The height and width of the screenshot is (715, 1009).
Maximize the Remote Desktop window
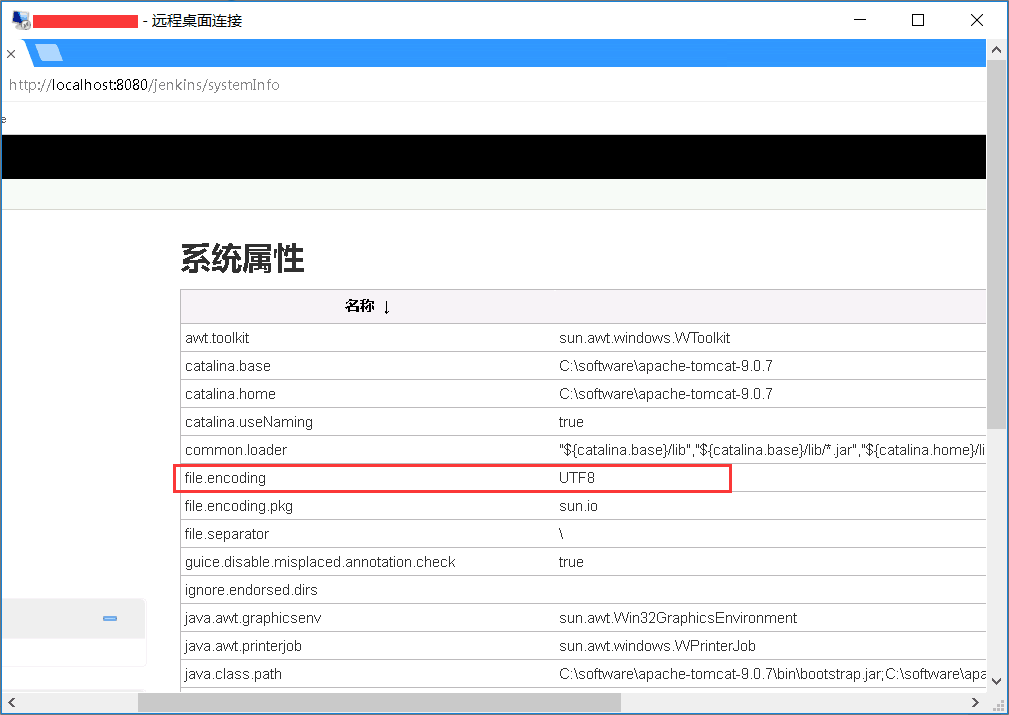coord(918,20)
